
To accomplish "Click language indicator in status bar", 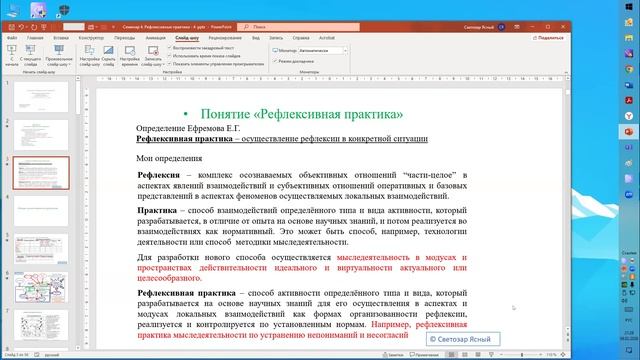I will 52,355.
